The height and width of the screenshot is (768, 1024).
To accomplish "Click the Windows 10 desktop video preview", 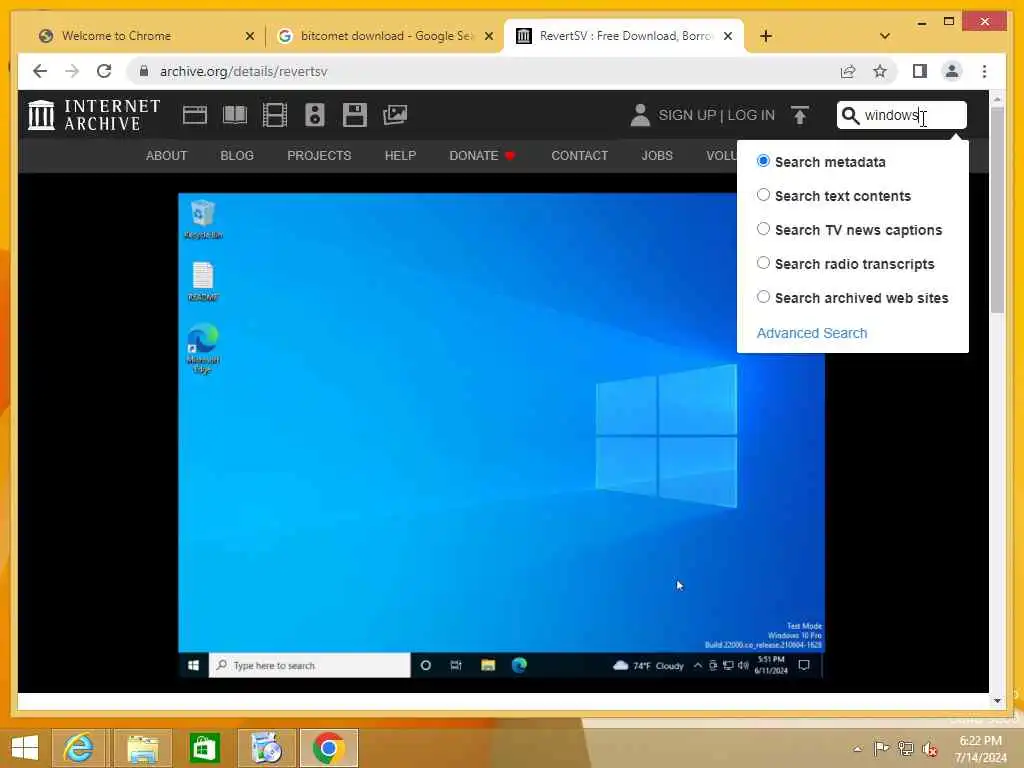I will click(x=502, y=436).
